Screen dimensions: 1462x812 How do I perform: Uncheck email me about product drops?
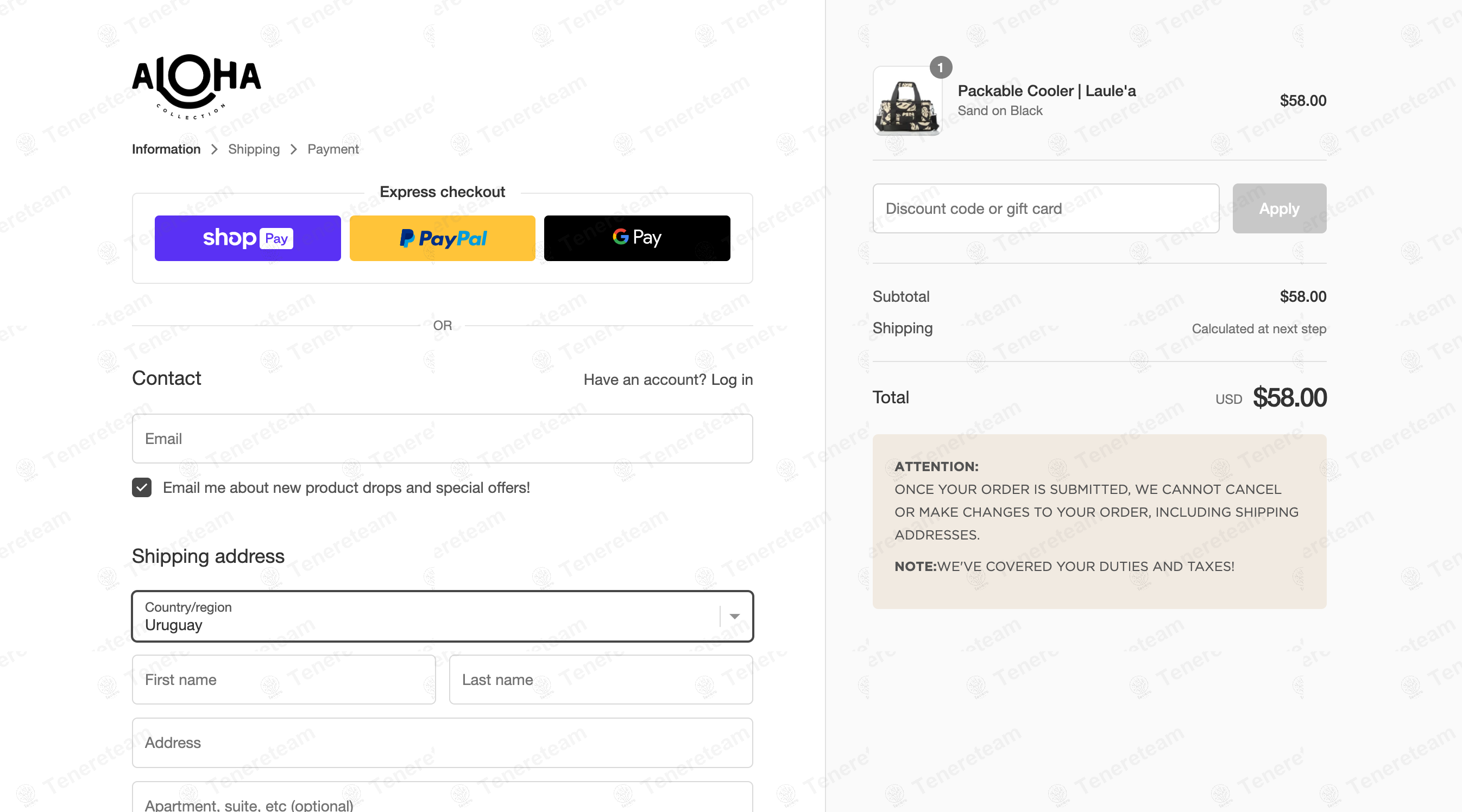(142, 487)
